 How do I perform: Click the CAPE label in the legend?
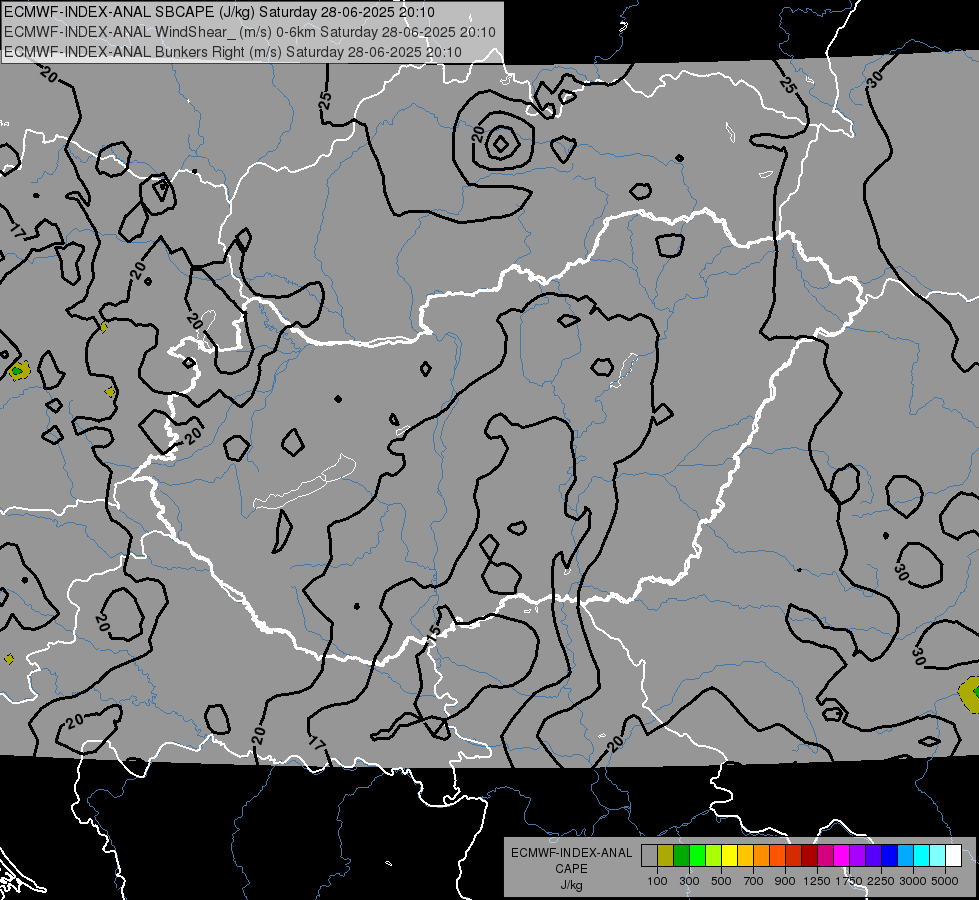(x=571, y=869)
